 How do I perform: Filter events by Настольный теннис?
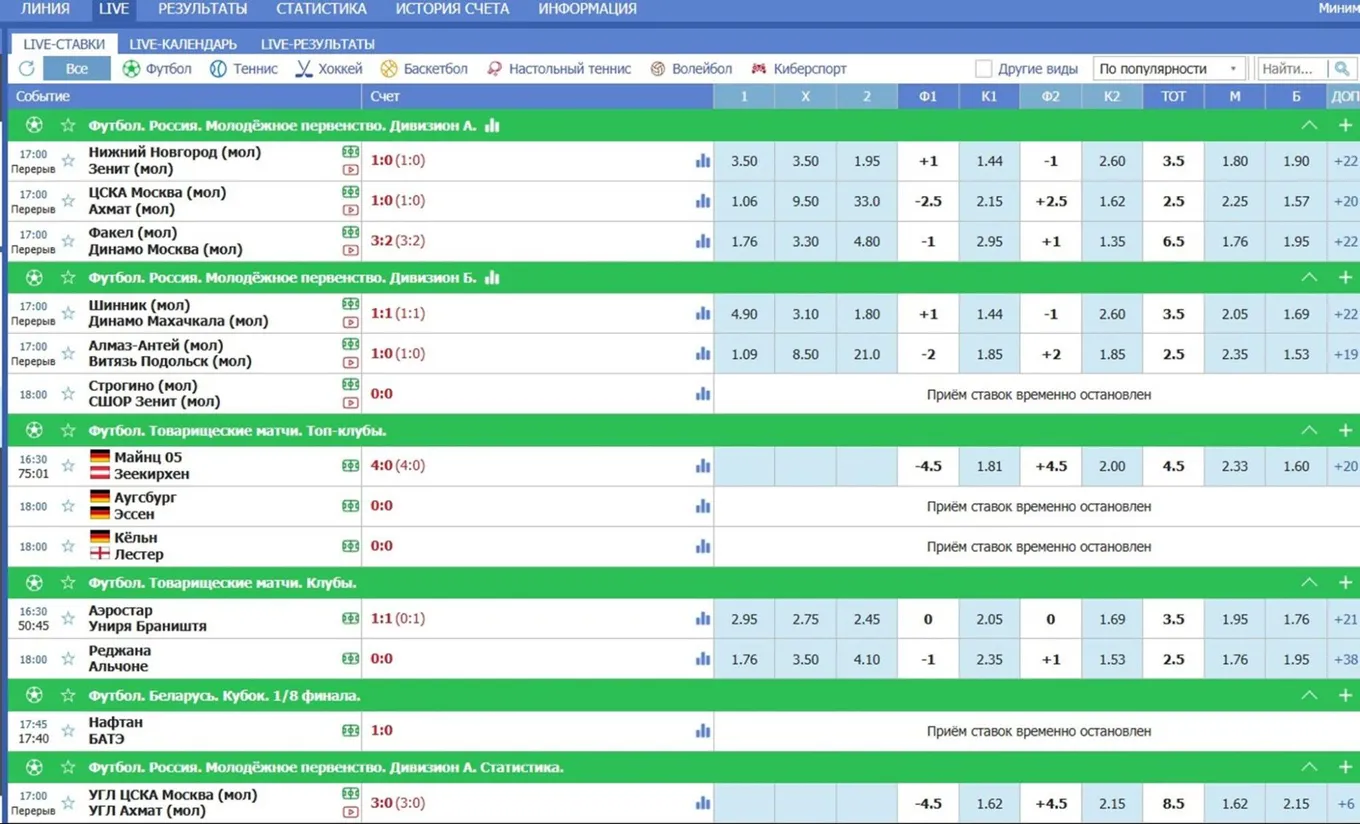[559, 69]
